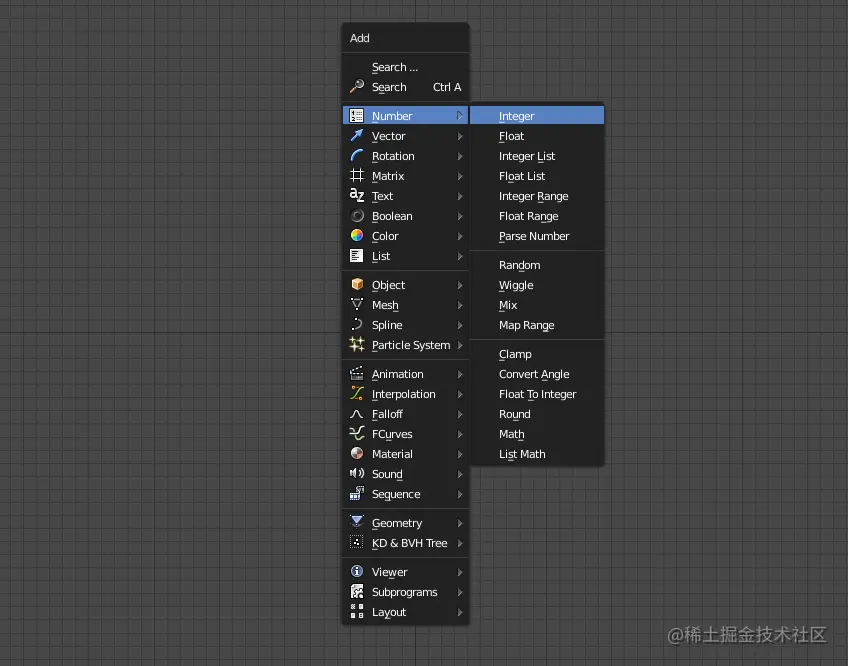Screen dimensions: 848x666
Task: Select Wiggle entry
Action: tap(536, 285)
